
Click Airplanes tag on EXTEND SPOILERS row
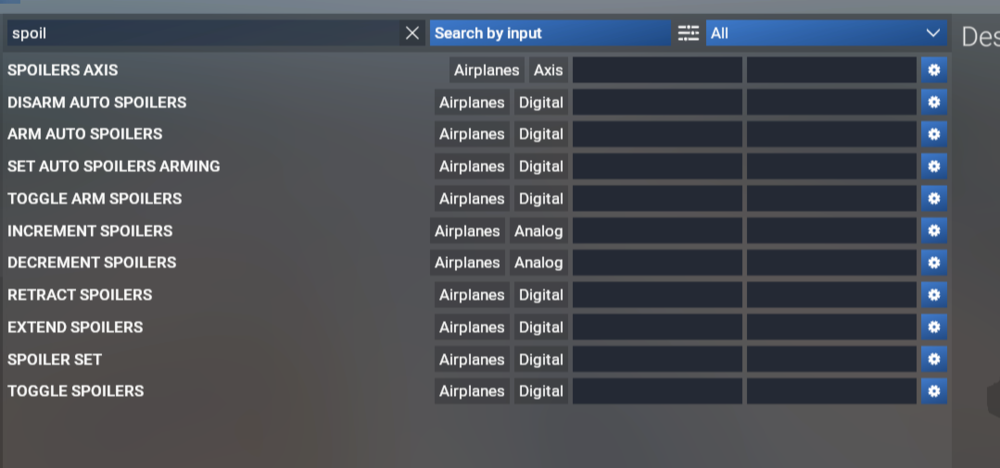(x=472, y=327)
